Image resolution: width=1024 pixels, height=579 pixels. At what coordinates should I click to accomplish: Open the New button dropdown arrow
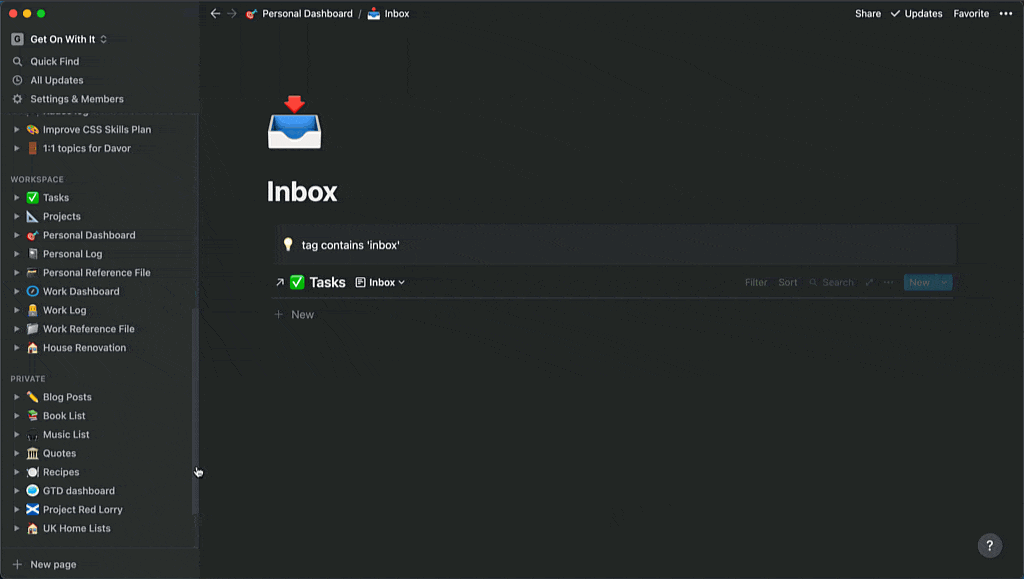point(944,282)
